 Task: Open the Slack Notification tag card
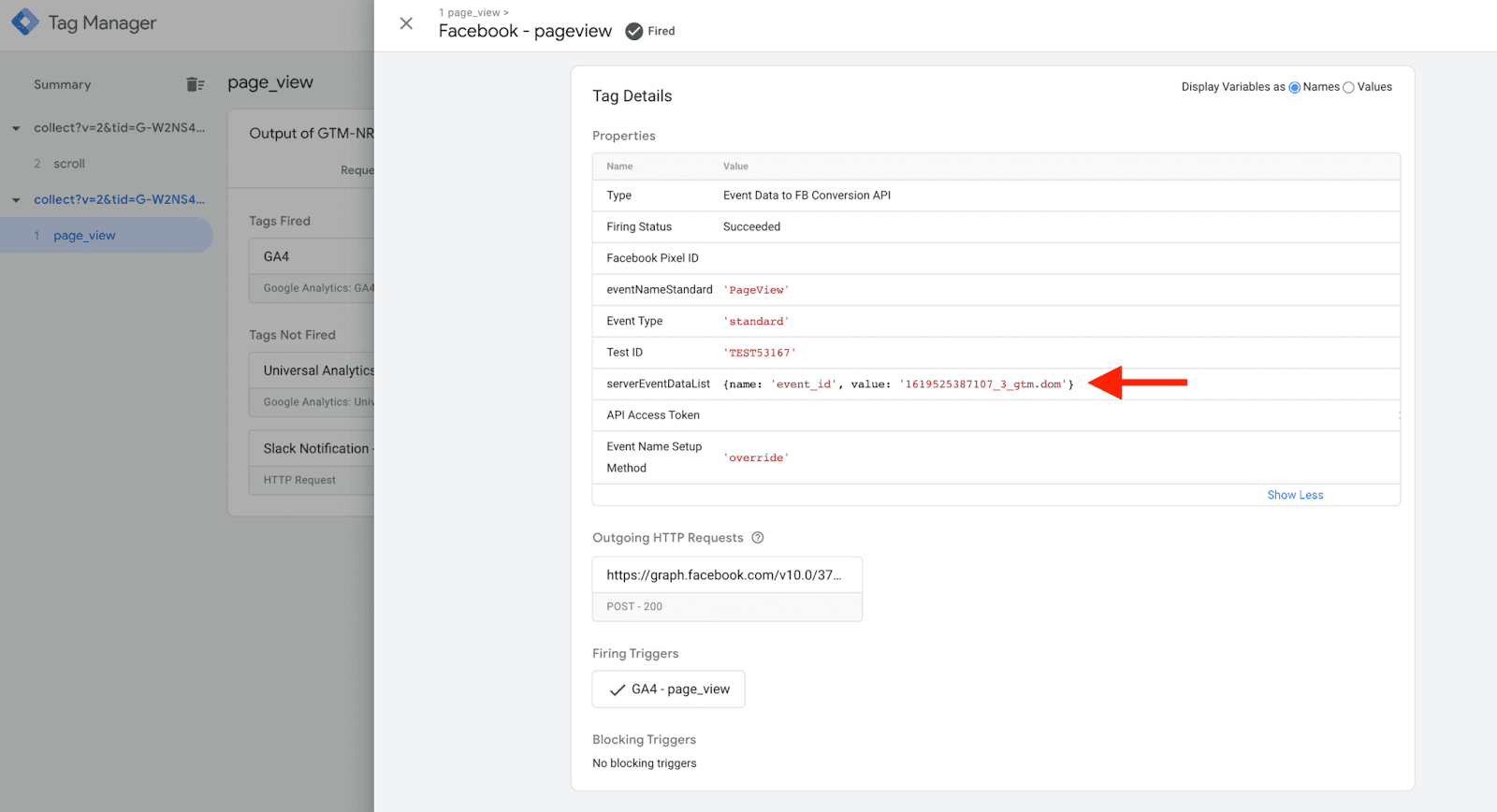[312, 462]
